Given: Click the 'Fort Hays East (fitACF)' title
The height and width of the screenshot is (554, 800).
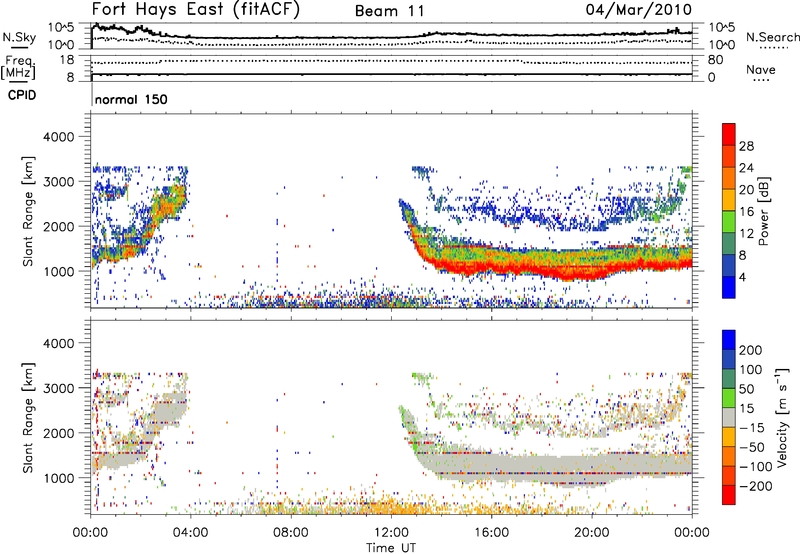Looking at the screenshot, I should coord(195,9).
